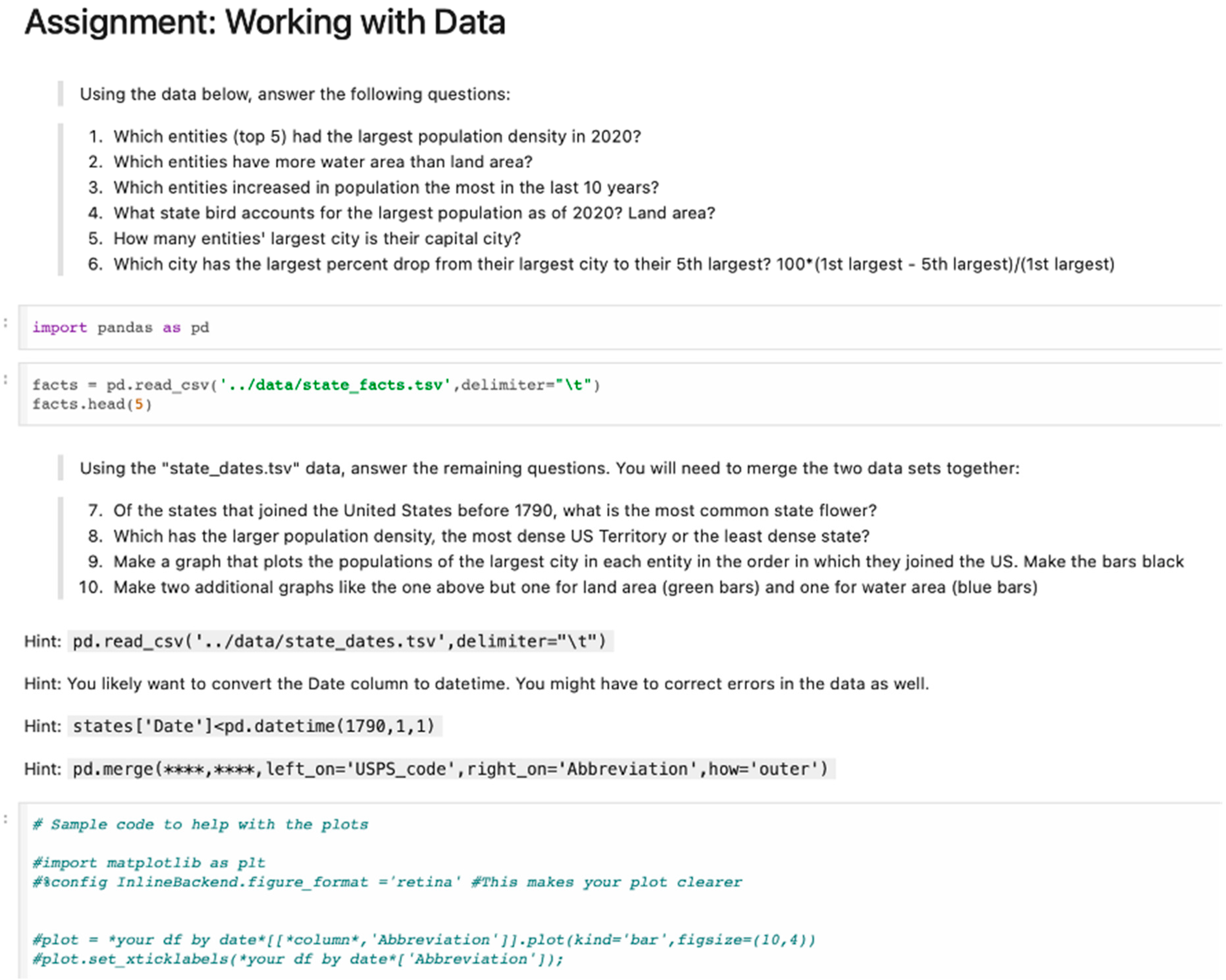Viewport: 1226px width, 980px height.
Task: Click the pd.merge hint code snippet
Action: [x=450, y=770]
